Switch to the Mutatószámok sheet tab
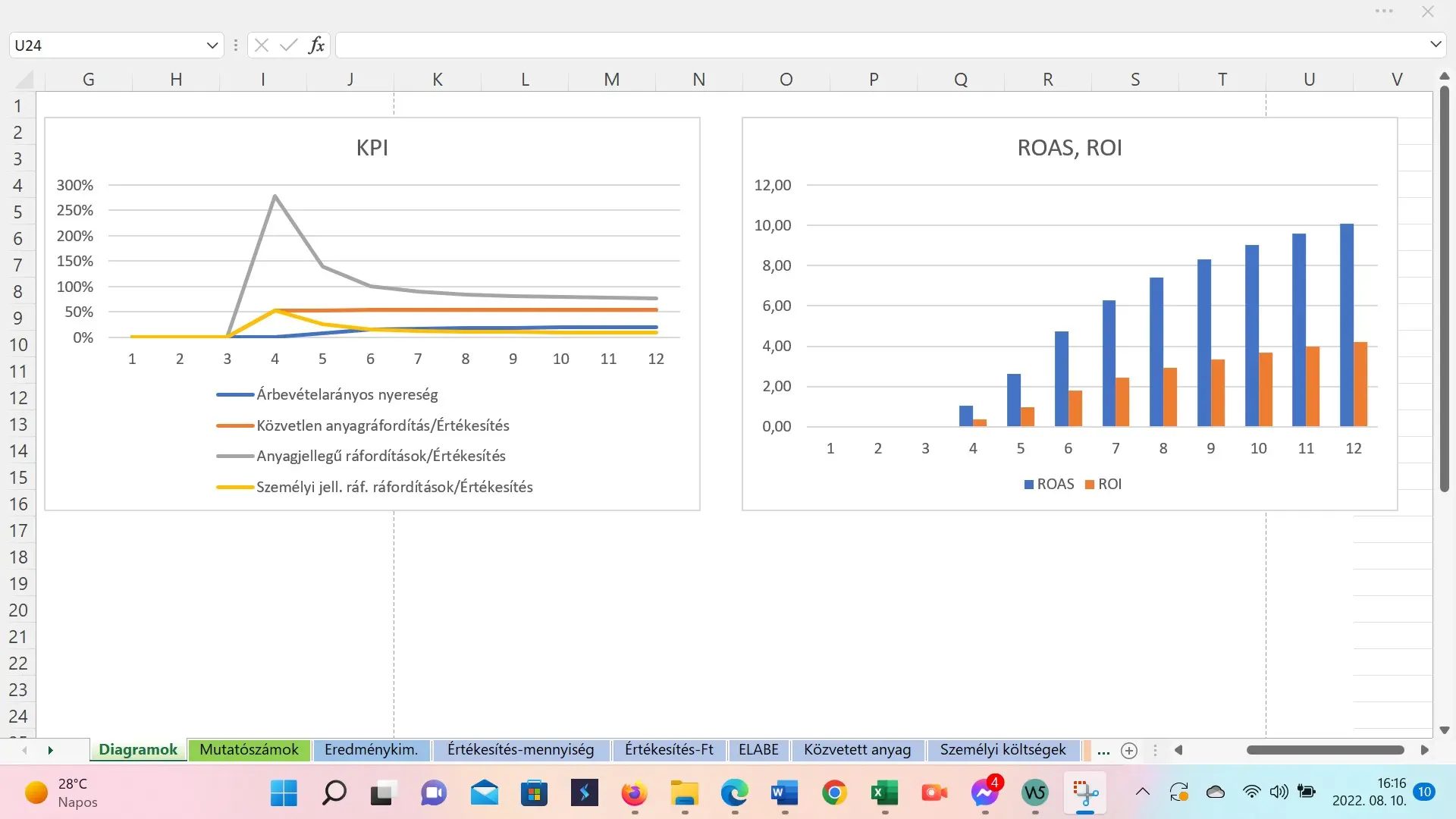This screenshot has width=1456, height=819. pos(249,750)
